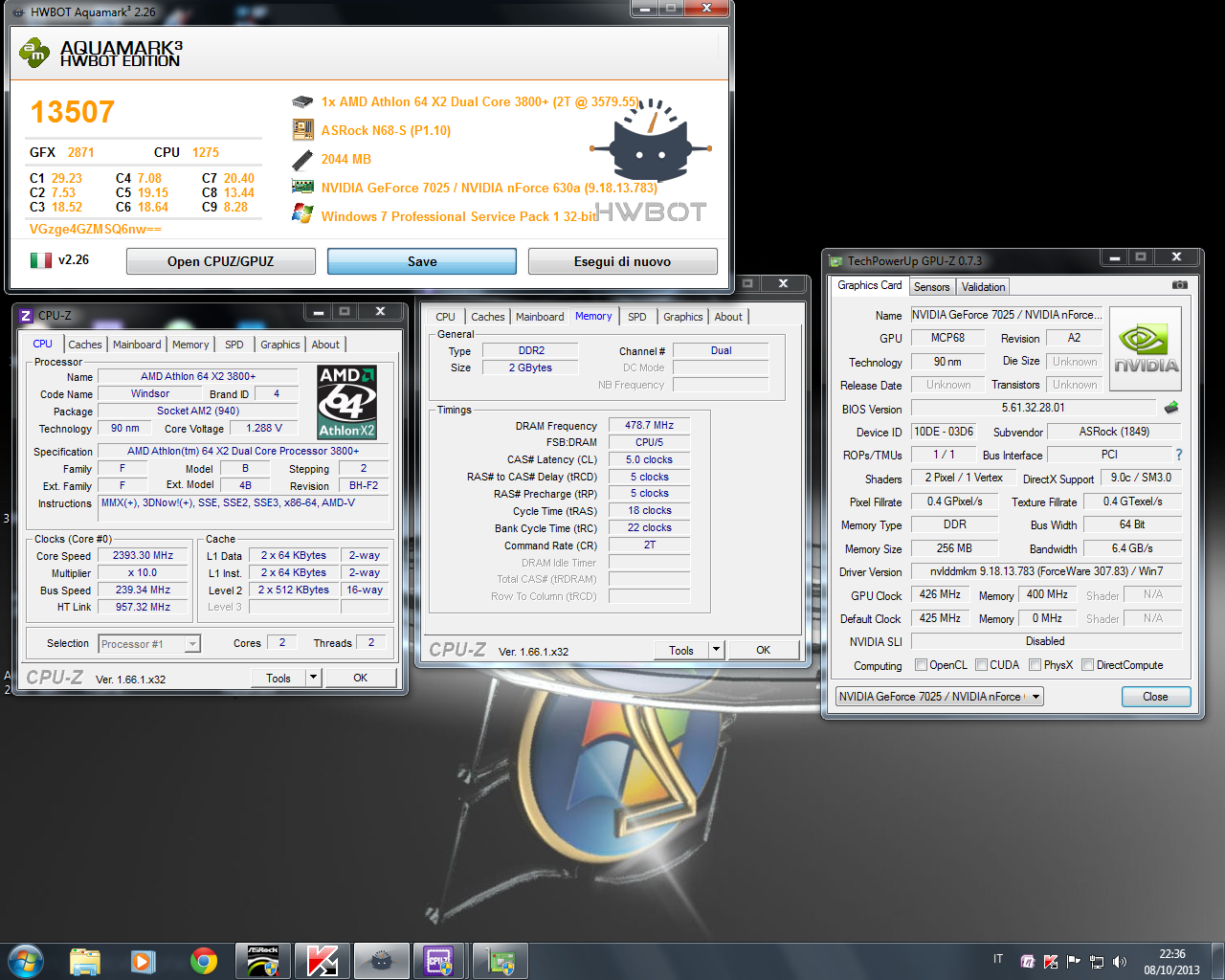Expand the Processor #1 selection dropdown
The image size is (1225, 980).
tap(192, 644)
